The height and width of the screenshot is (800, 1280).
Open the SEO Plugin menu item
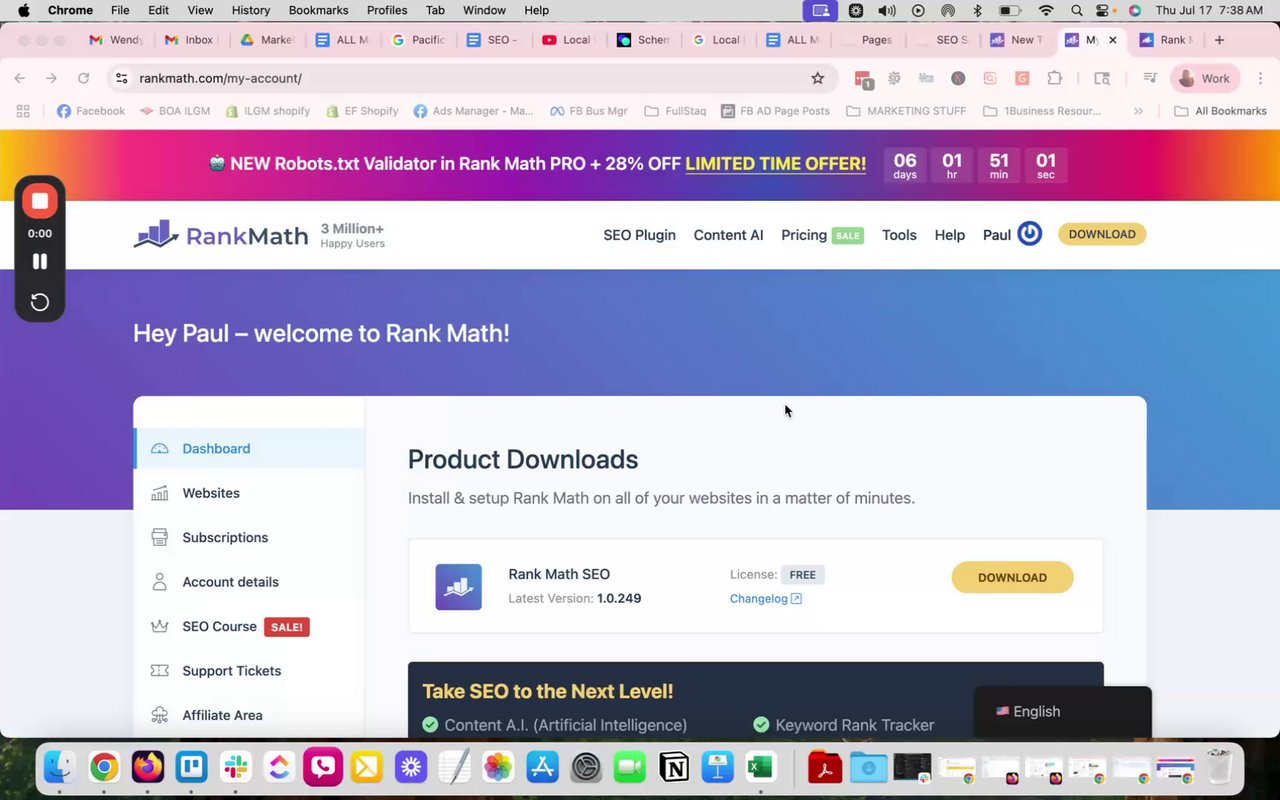pyautogui.click(x=639, y=235)
